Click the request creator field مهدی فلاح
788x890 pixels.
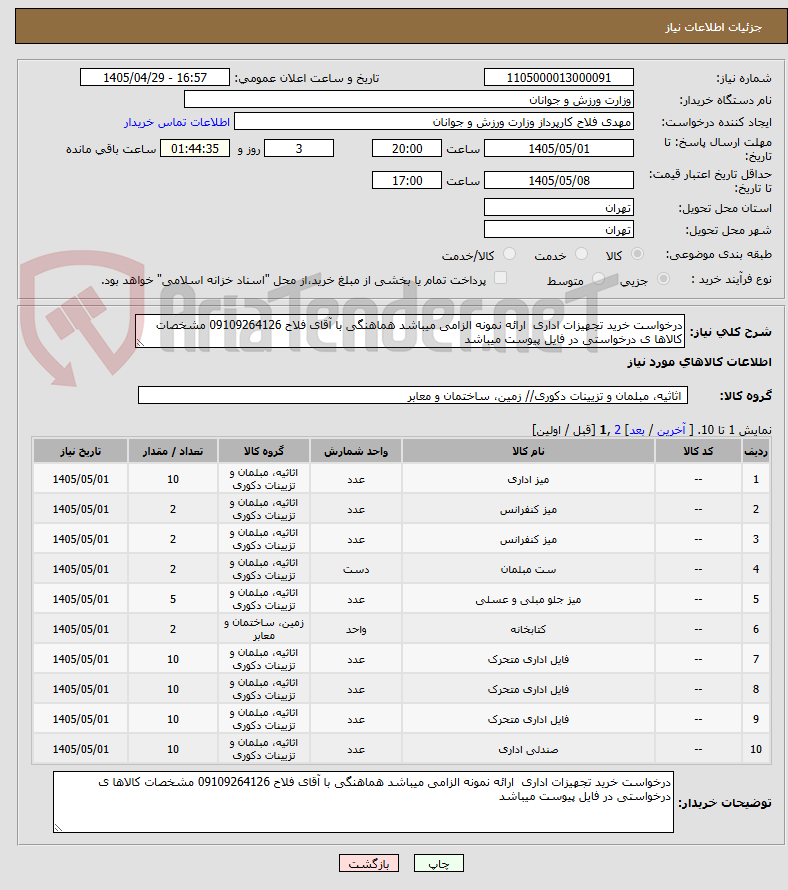[x=434, y=121]
